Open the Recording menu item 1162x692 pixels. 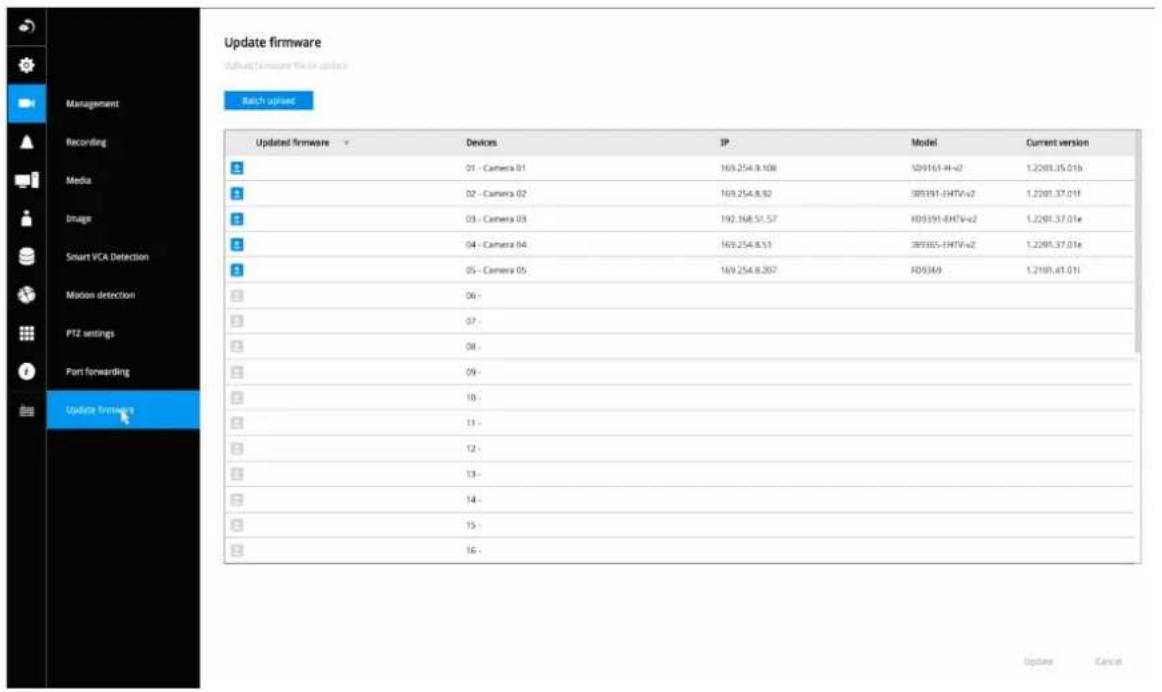[86, 142]
